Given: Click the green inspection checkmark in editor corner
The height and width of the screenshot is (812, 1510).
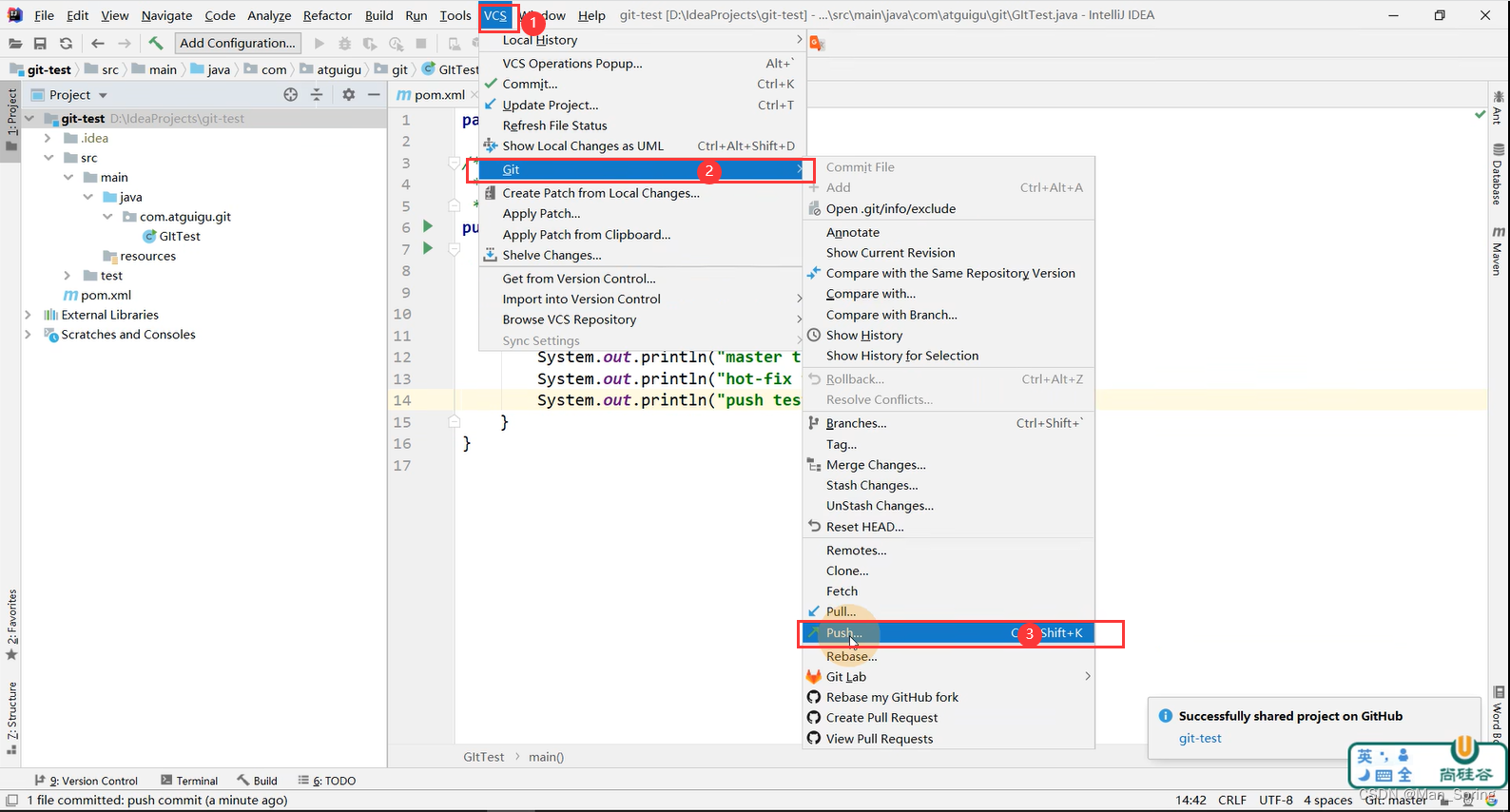Looking at the screenshot, I should 1480,114.
